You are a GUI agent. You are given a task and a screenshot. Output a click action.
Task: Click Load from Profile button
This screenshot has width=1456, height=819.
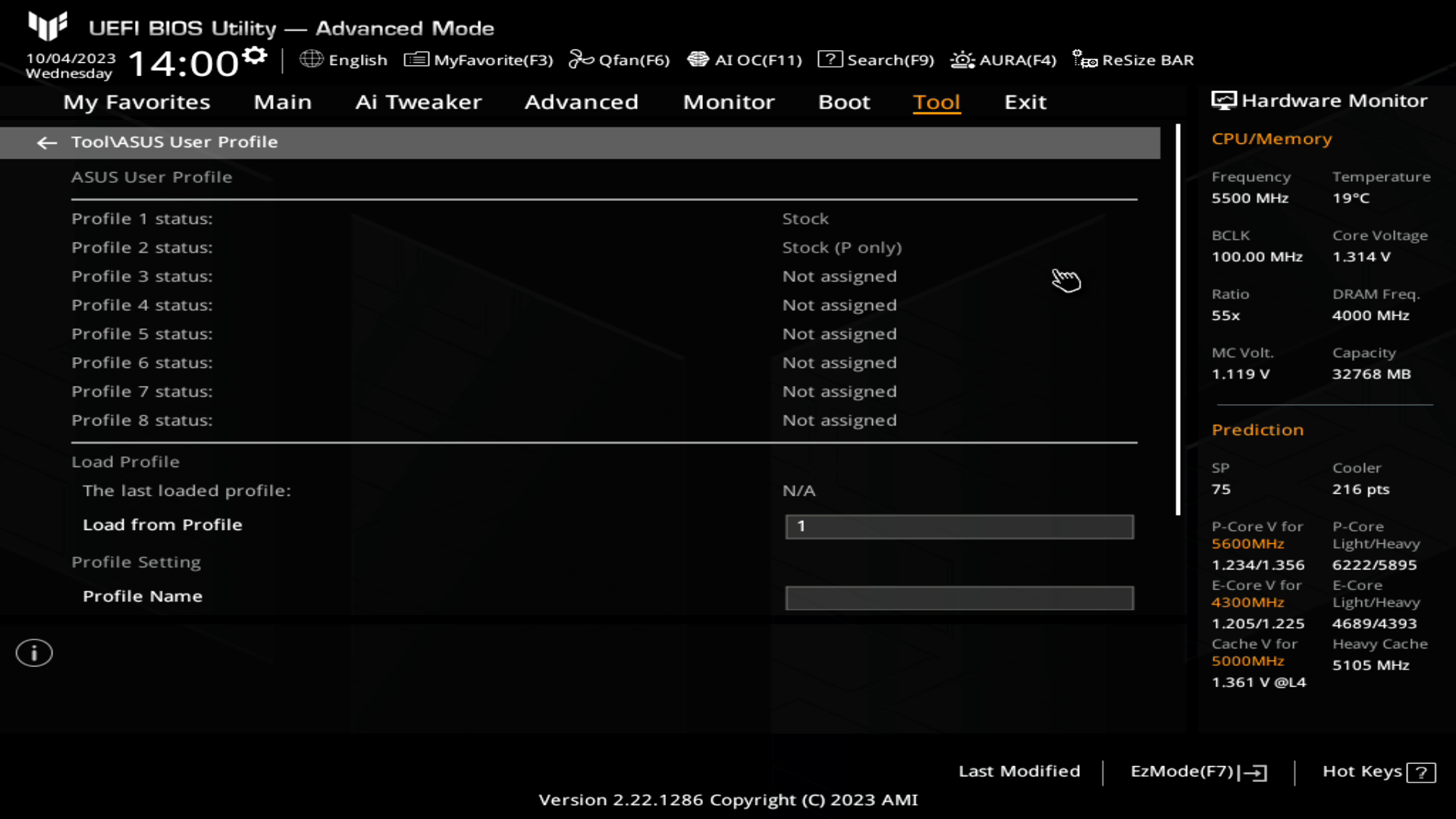162,524
